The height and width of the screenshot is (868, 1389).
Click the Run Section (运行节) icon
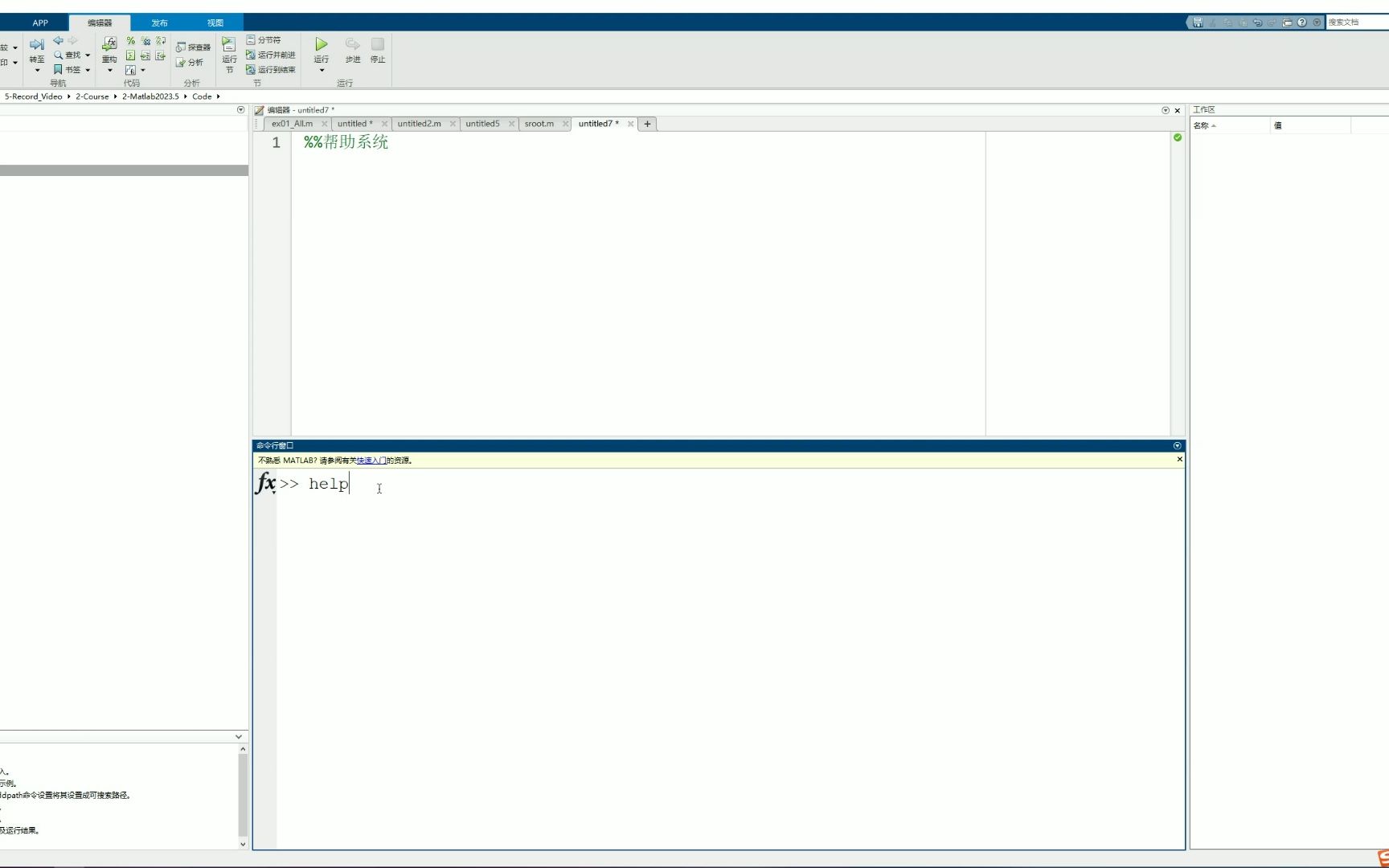(229, 45)
